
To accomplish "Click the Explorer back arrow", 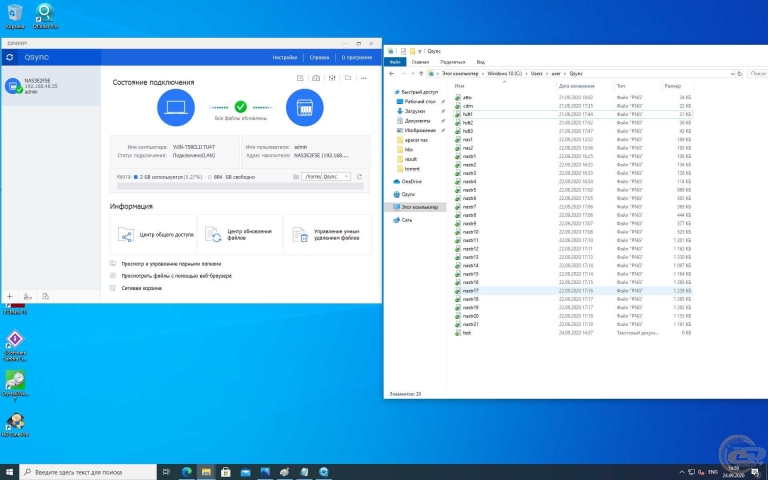I will tap(391, 73).
